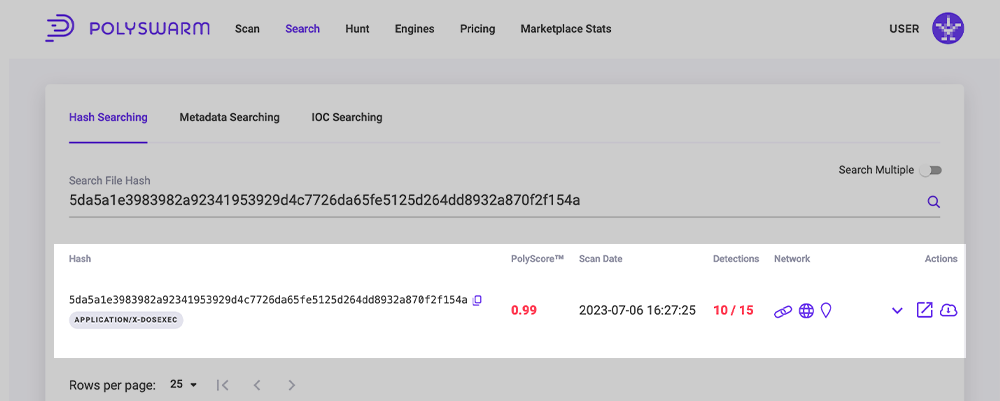Open the Scan menu item
Viewport: 1000px width, 401px height.
tap(247, 29)
